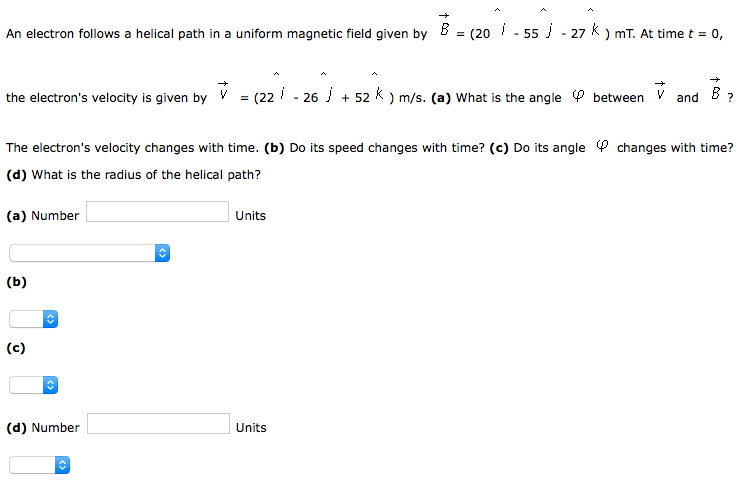Viewport: 738px width, 482px height.
Task: Open the part (b) answer dropdown
Action: coord(35,319)
